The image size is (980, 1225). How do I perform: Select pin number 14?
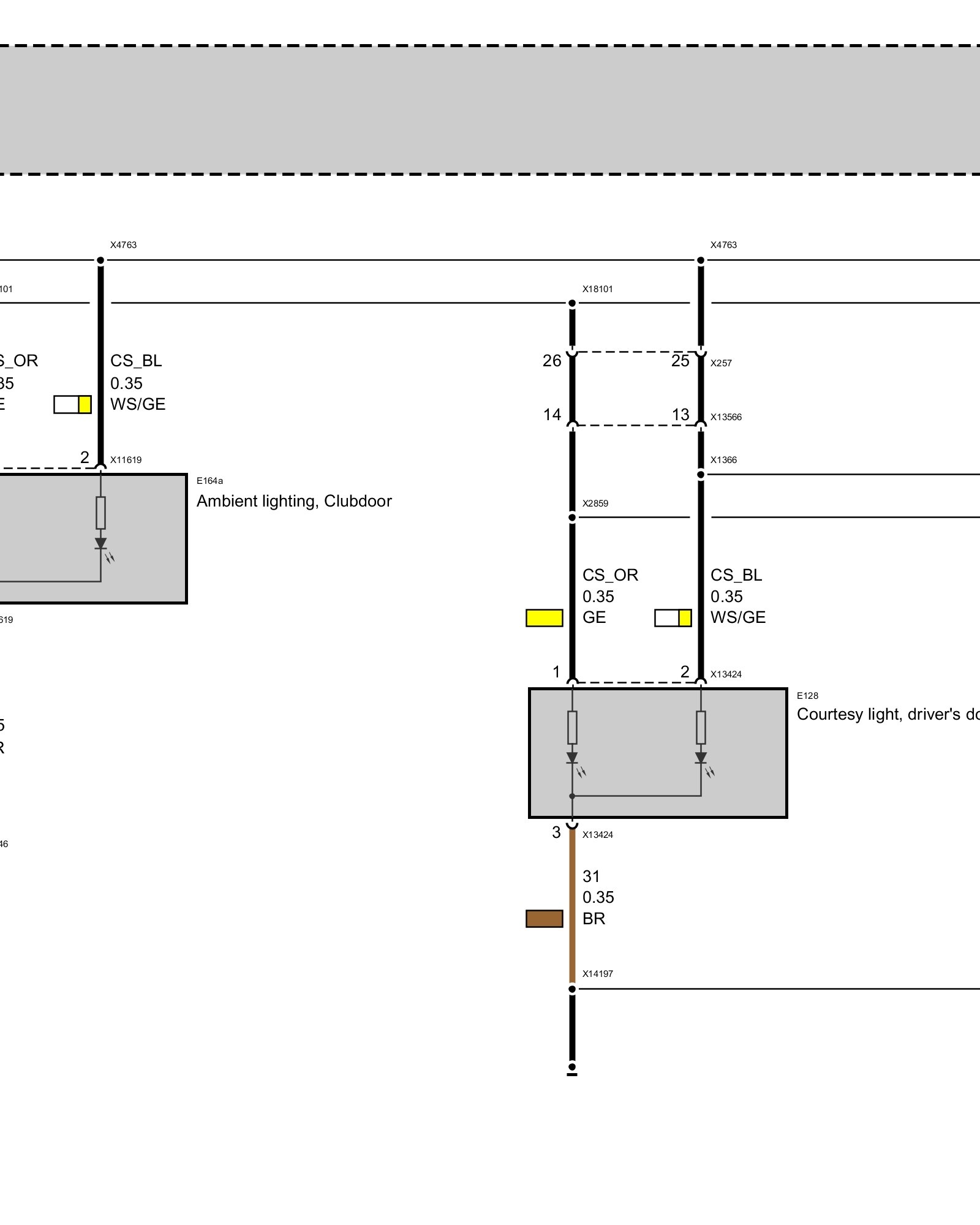(552, 415)
